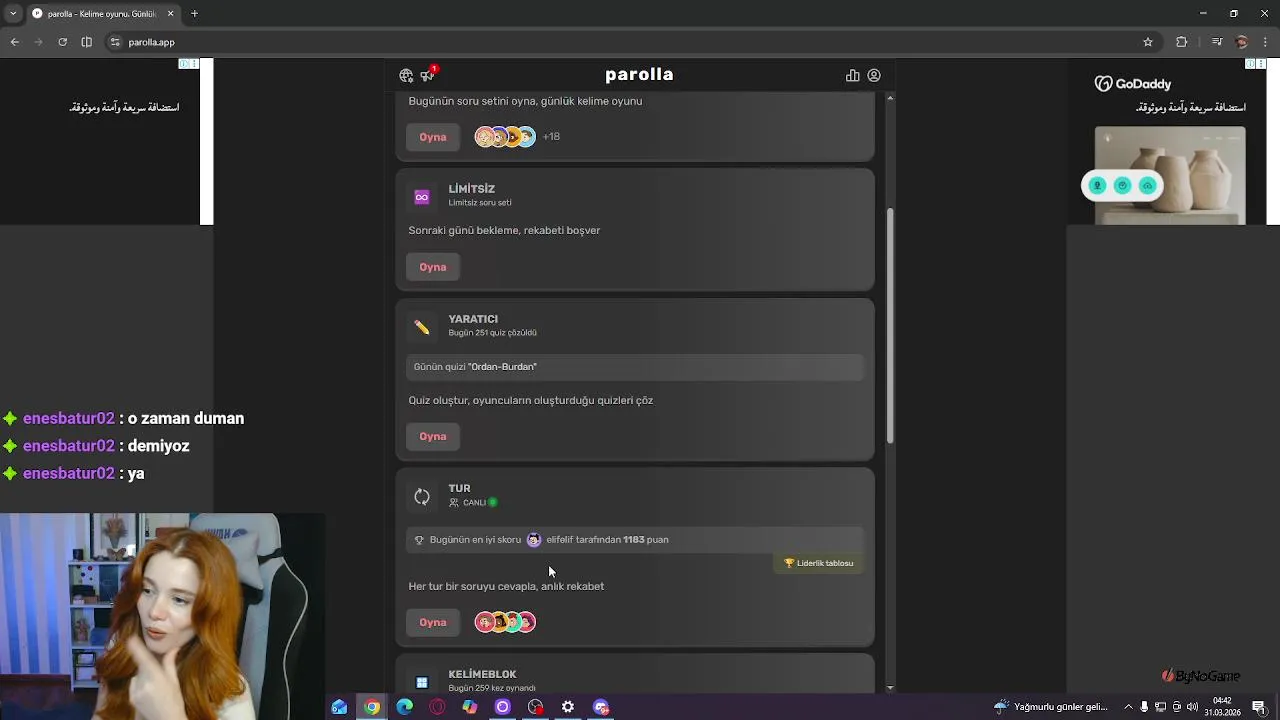Open Opera browser in taskbar
The image size is (1280, 720).
pyautogui.click(x=437, y=707)
